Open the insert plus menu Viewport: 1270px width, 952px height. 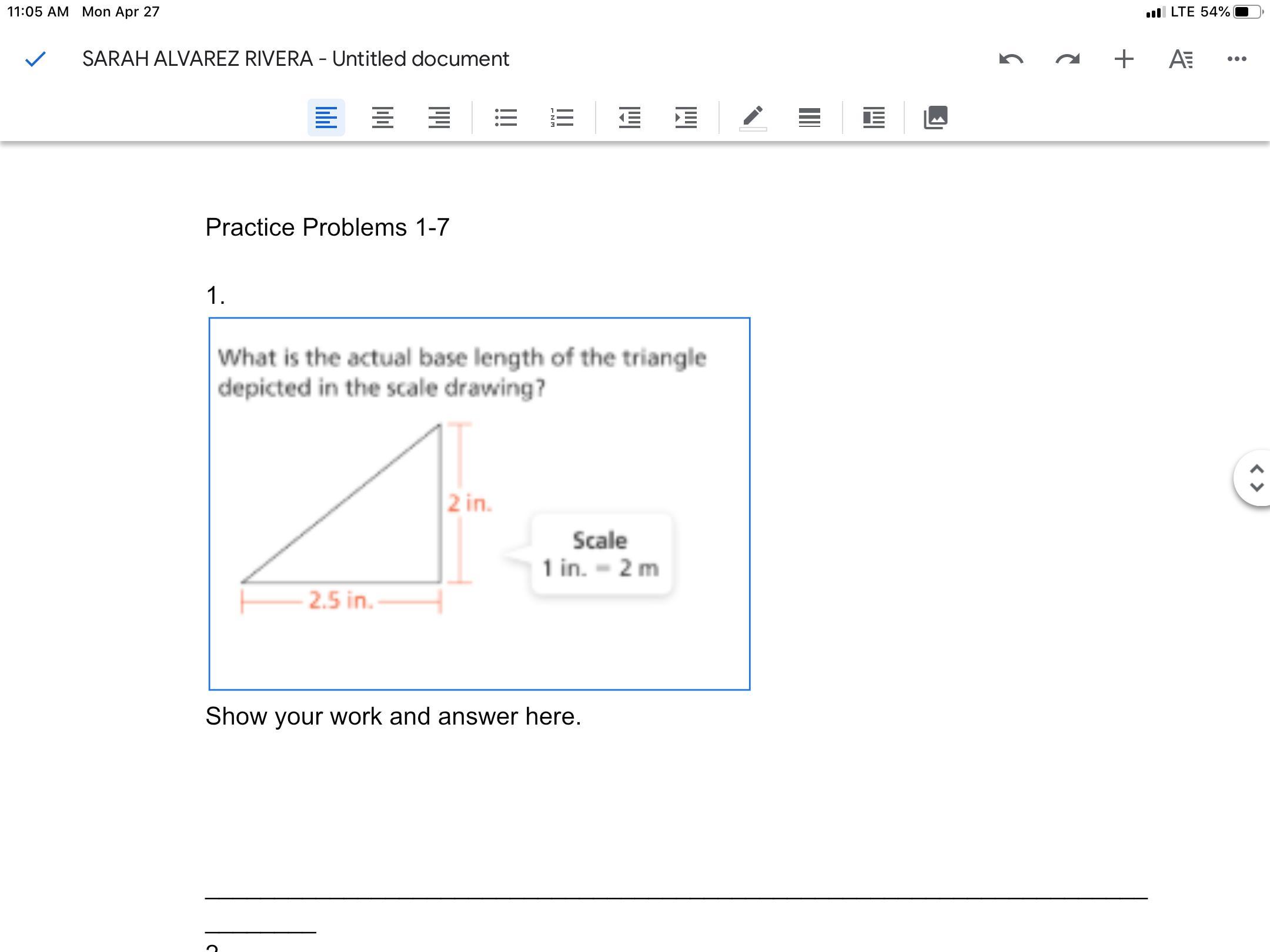point(1124,59)
